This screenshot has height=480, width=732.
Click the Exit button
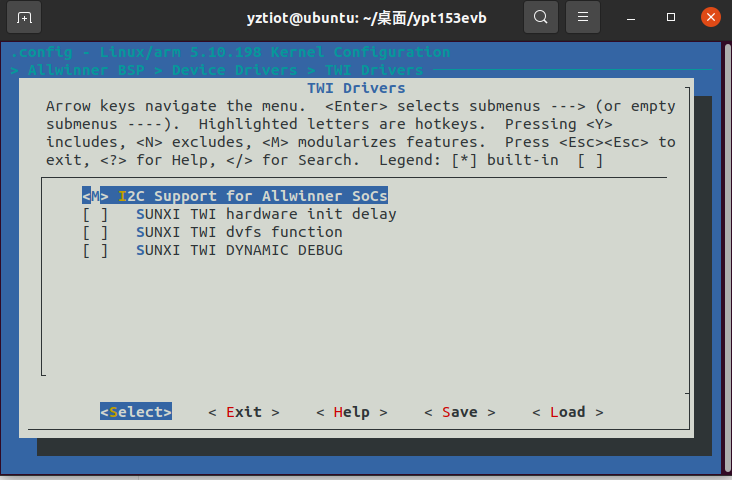click(244, 412)
